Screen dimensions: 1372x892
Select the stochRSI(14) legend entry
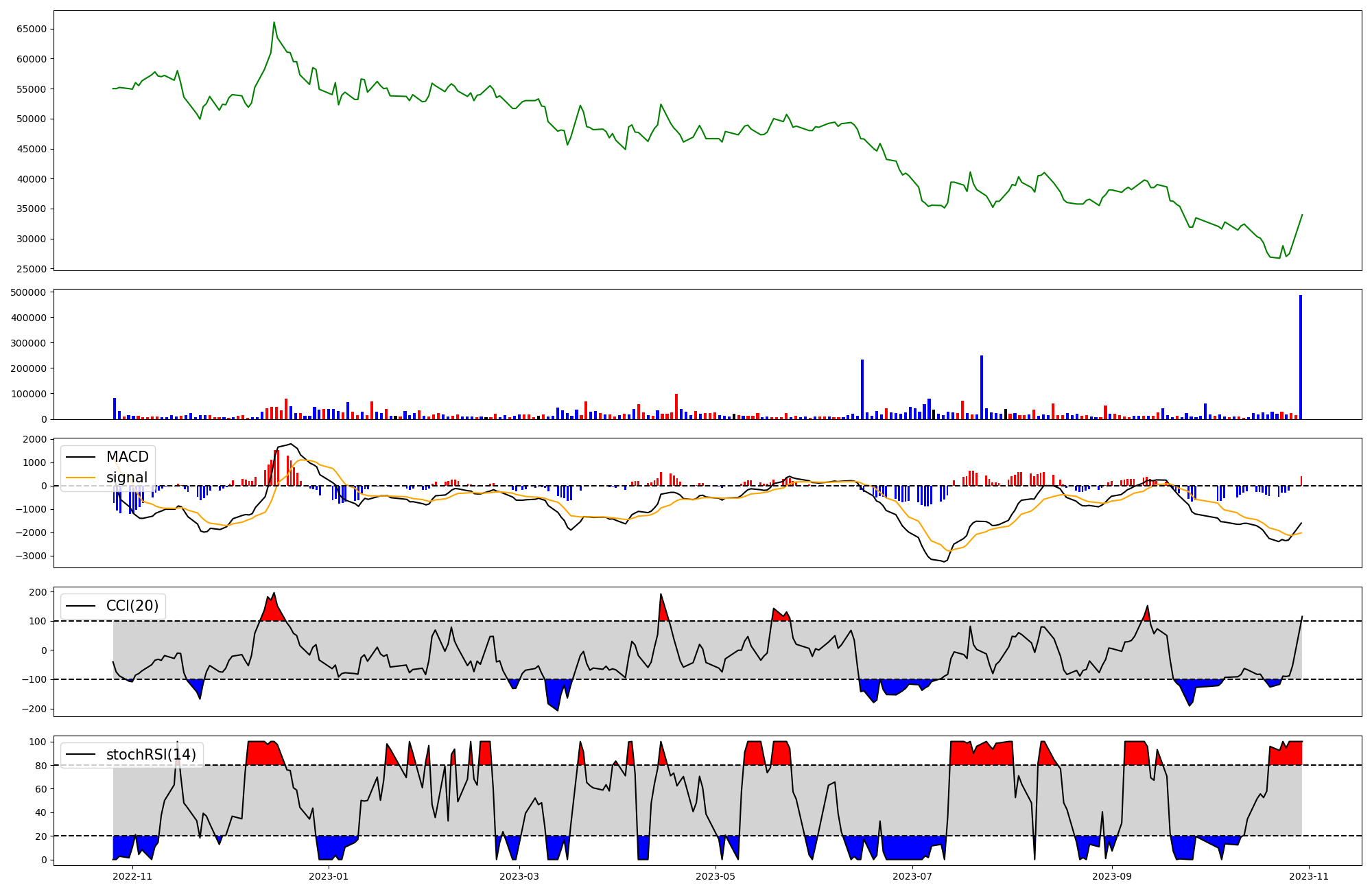click(x=150, y=755)
